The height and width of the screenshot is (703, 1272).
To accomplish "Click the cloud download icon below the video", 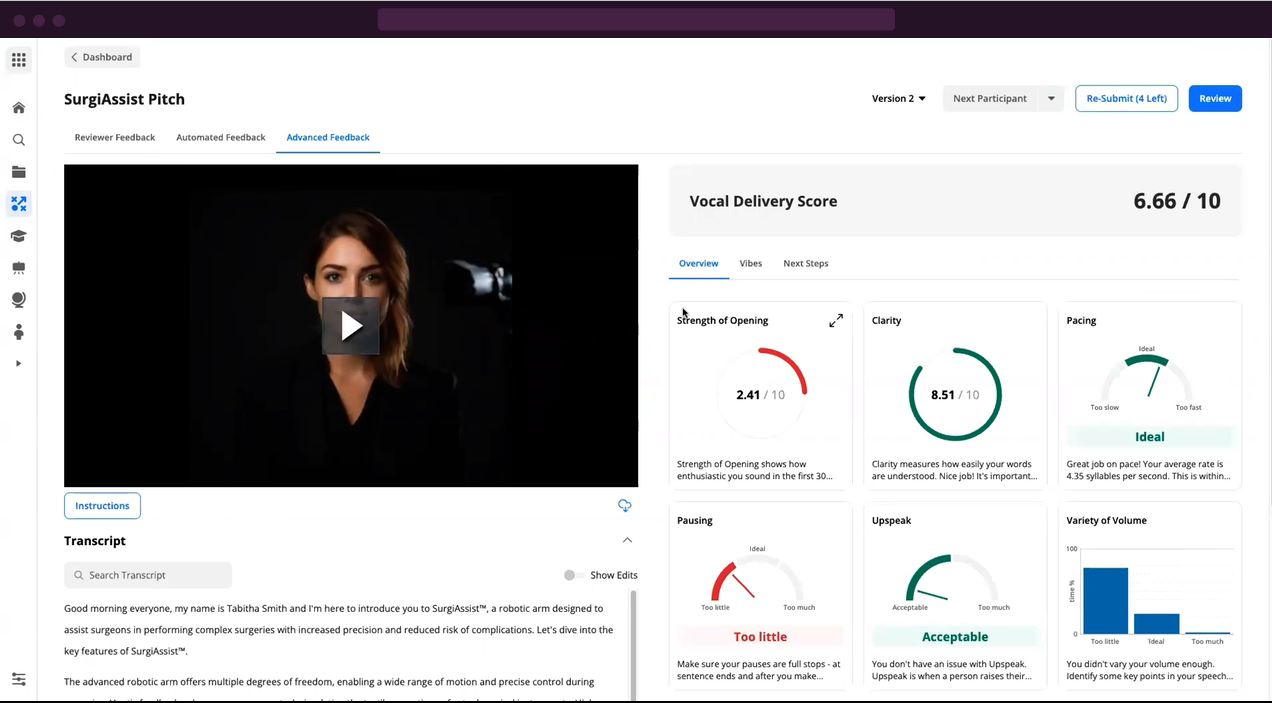I will click(x=624, y=505).
